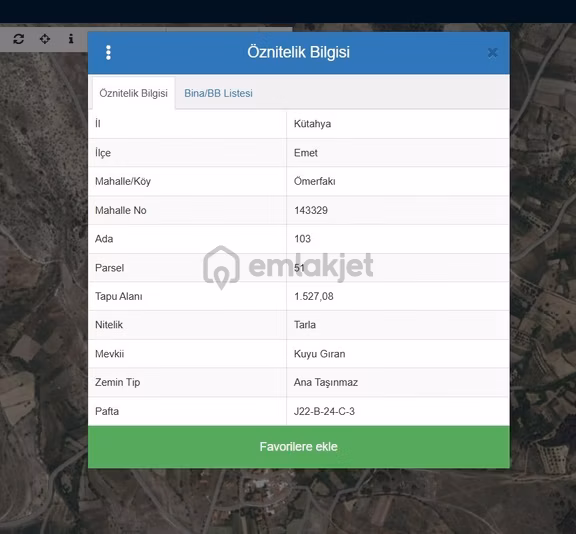Click the İlçe label
576x534 pixels.
(x=103, y=153)
